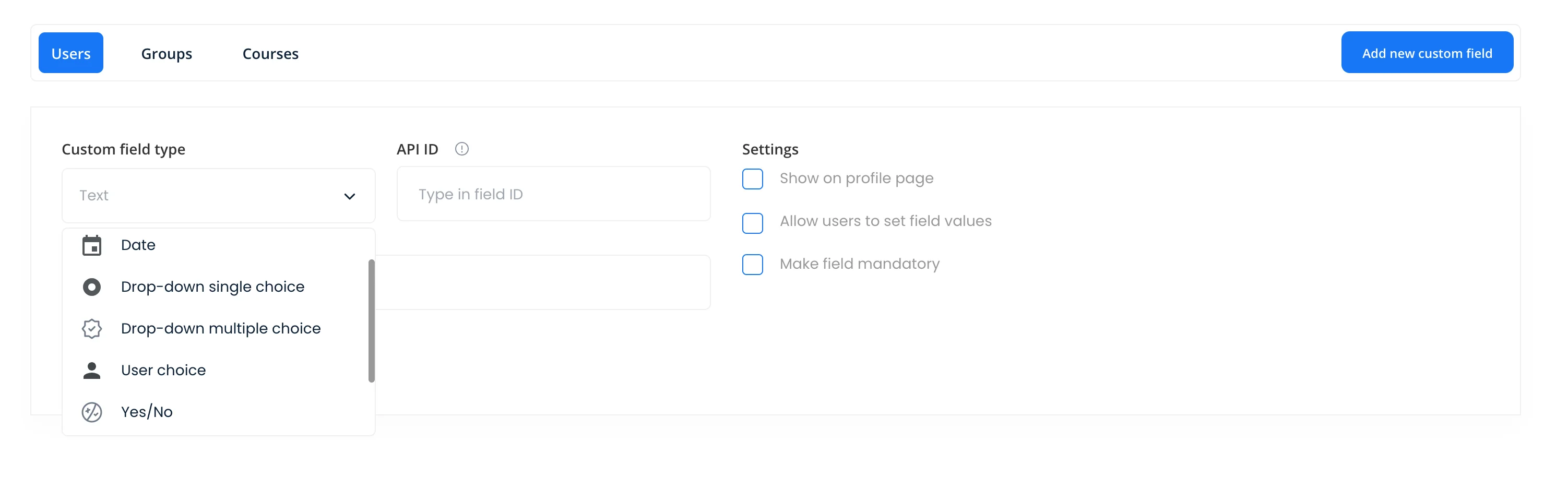The height and width of the screenshot is (477, 1568).
Task: Choose Drop-down multiple choice option
Action: pos(220,329)
